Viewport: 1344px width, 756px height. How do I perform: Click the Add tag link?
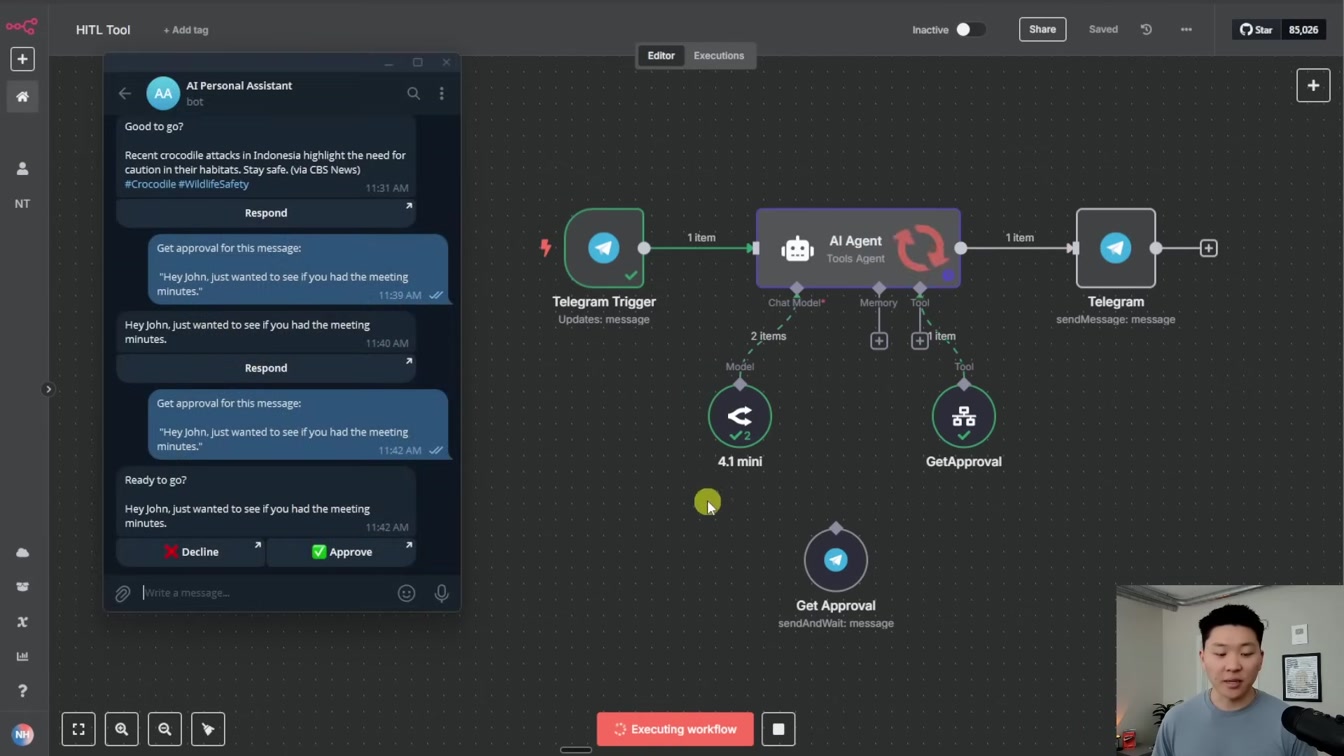pos(186,30)
